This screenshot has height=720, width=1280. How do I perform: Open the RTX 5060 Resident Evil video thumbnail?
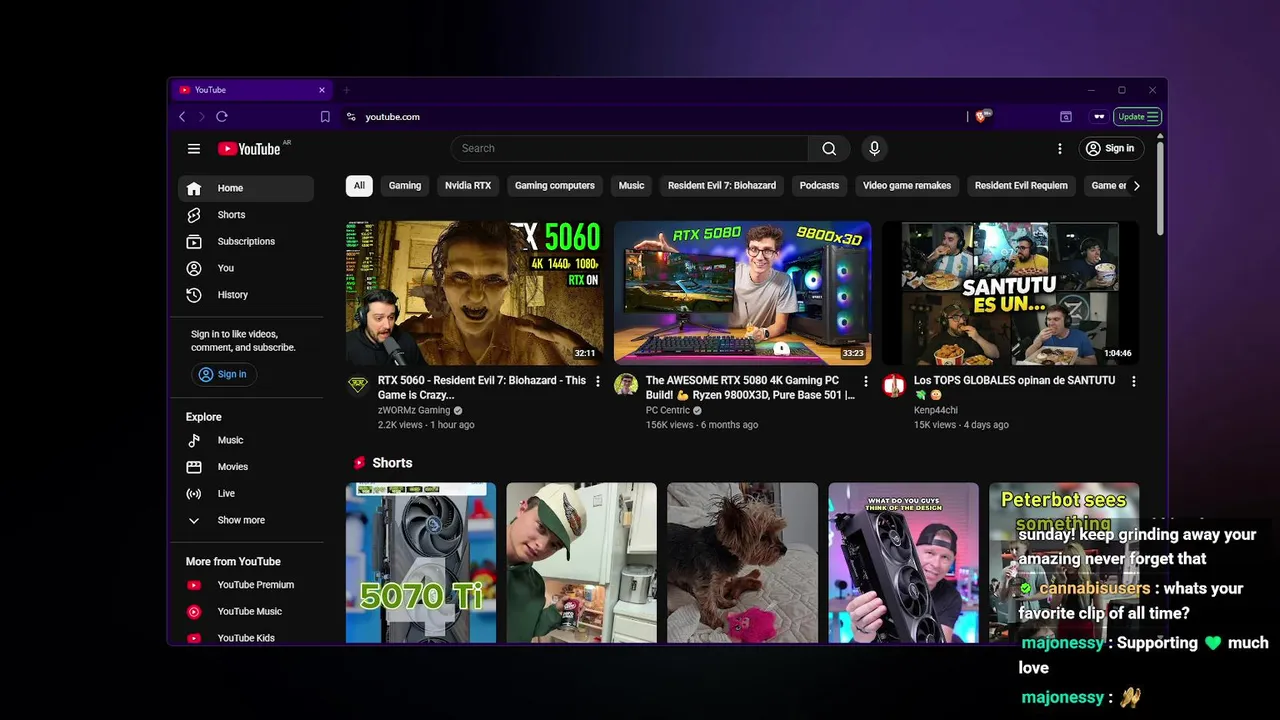point(475,293)
